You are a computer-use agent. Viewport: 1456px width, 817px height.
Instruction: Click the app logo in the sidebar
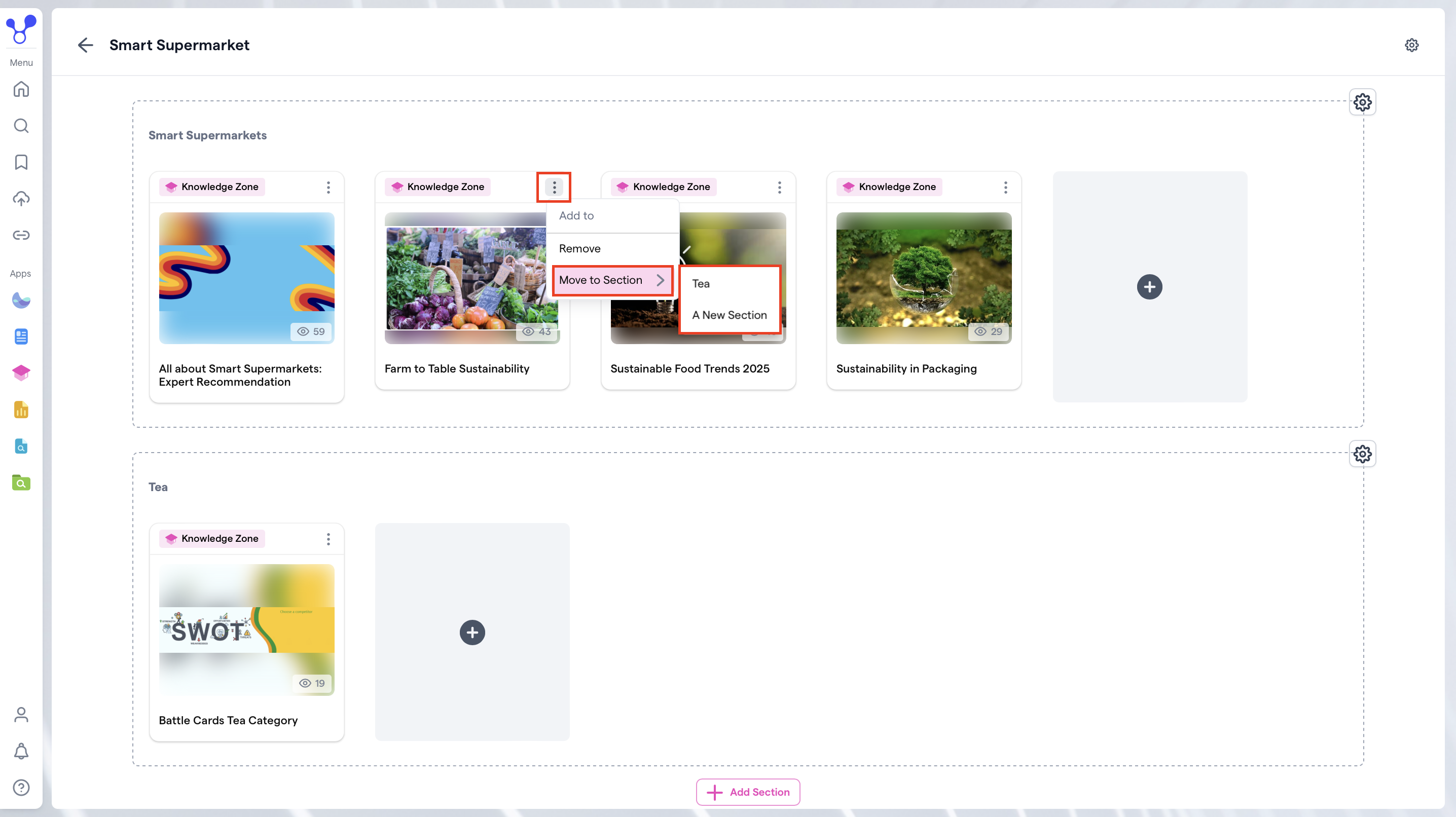21,29
